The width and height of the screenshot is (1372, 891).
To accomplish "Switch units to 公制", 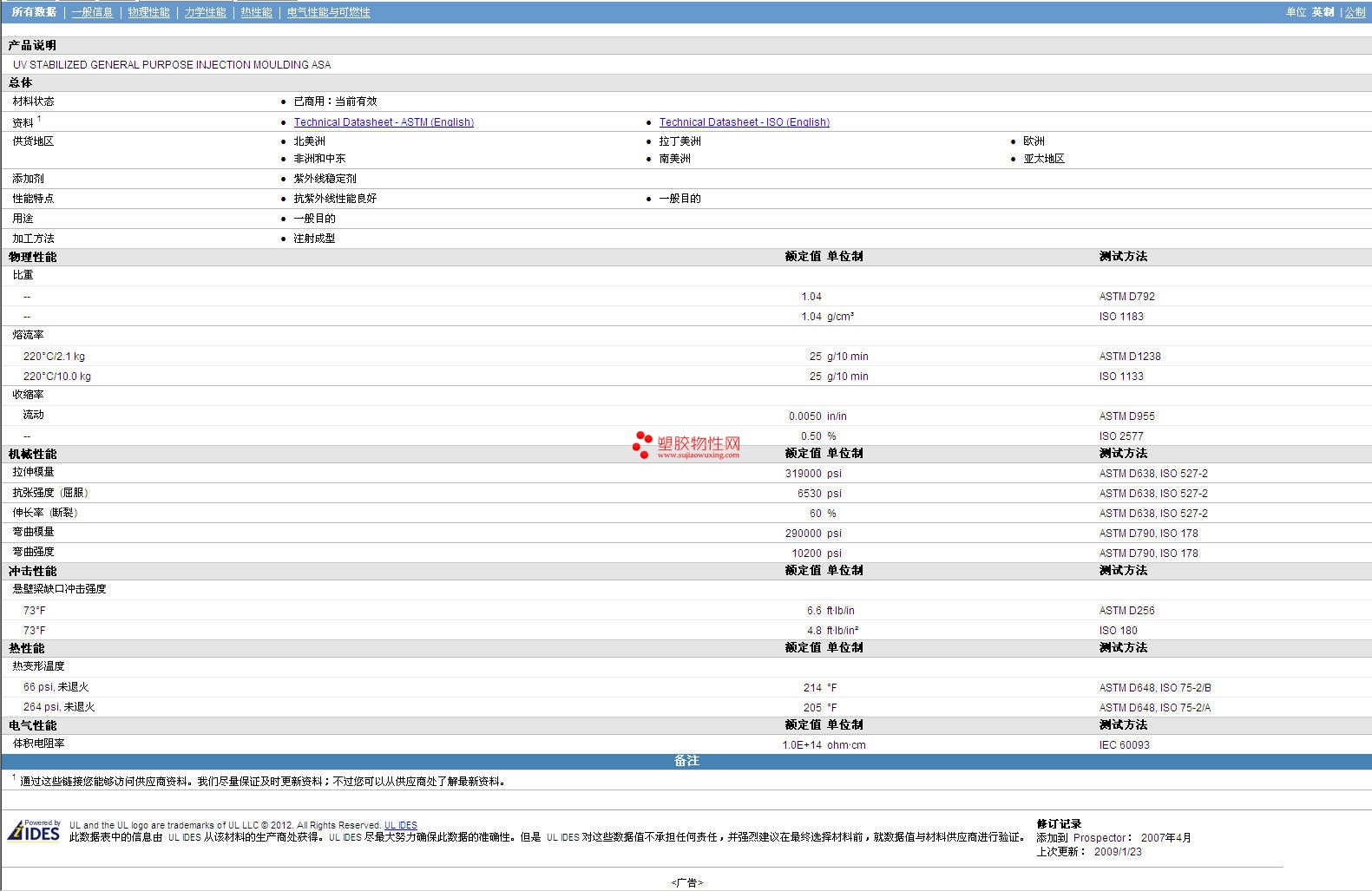I will click(1355, 12).
